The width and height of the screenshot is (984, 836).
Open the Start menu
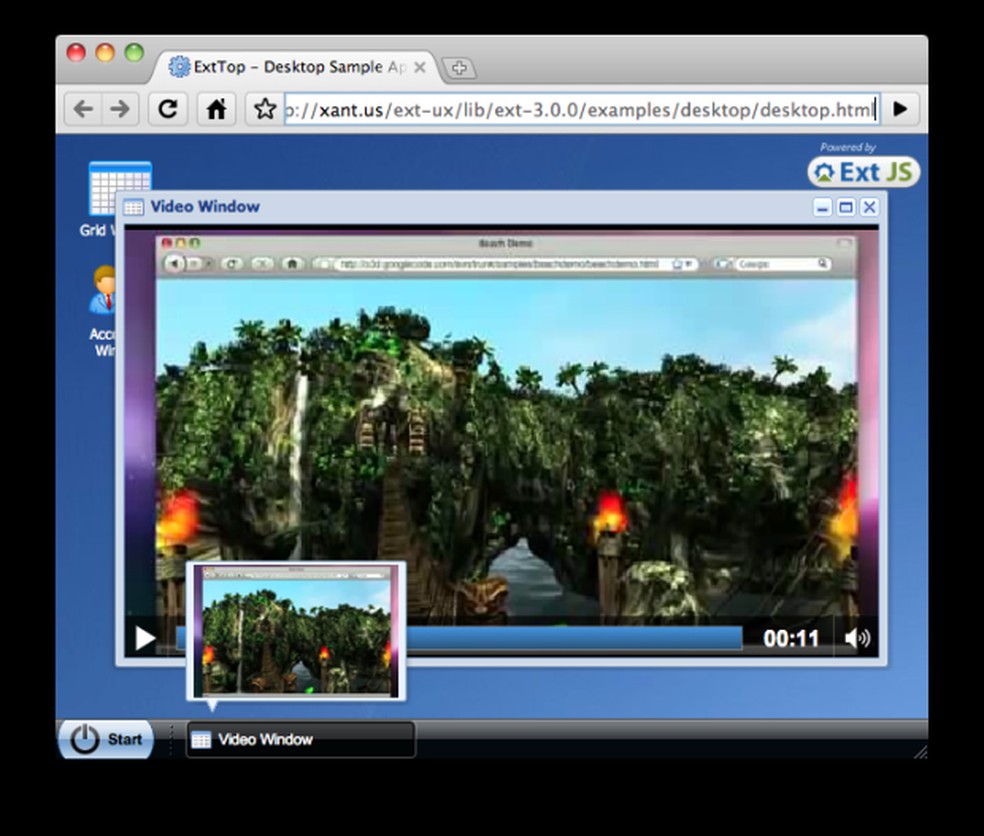[x=105, y=739]
